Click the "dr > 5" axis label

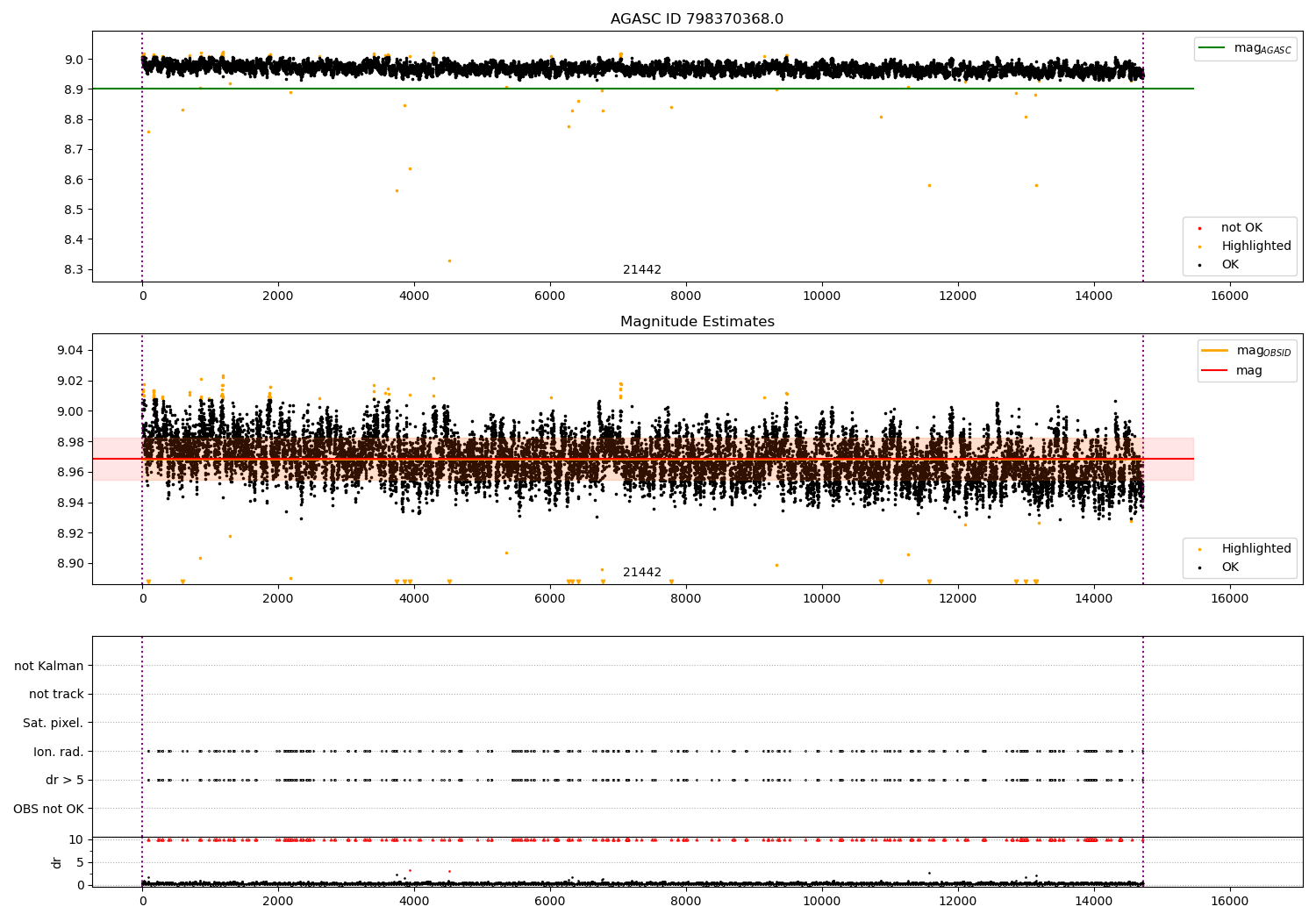click(x=65, y=780)
